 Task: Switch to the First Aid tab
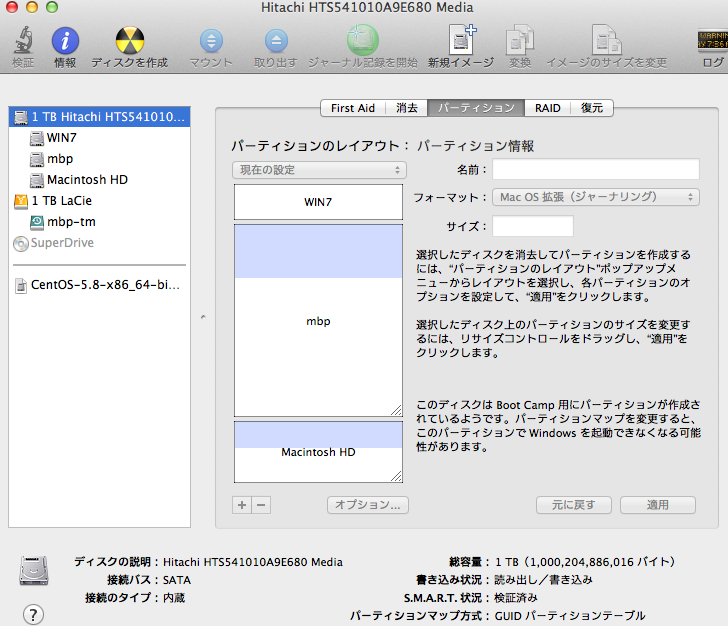pyautogui.click(x=353, y=108)
